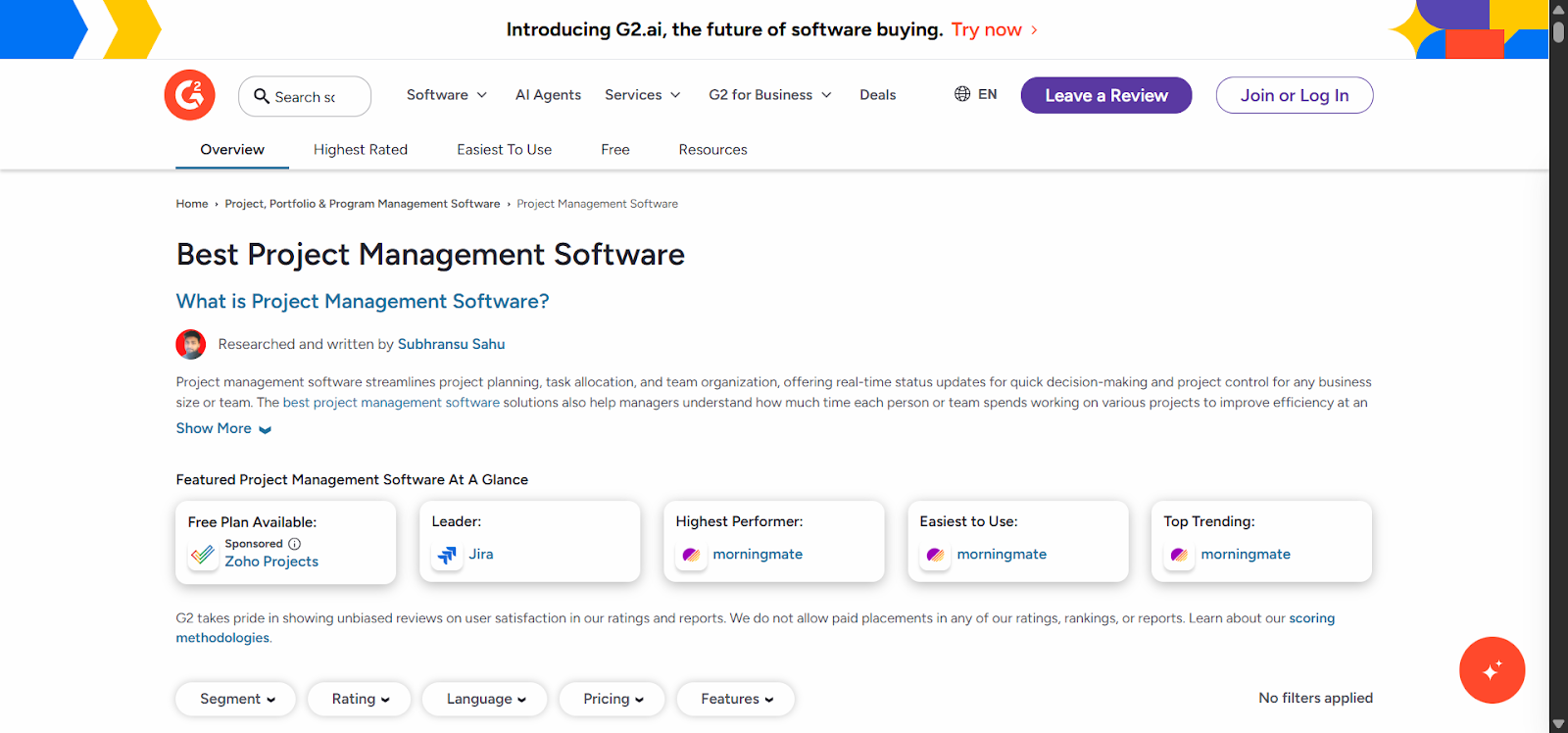Switch to the Easiest To Use tab
The height and width of the screenshot is (733, 1568).
[504, 150]
